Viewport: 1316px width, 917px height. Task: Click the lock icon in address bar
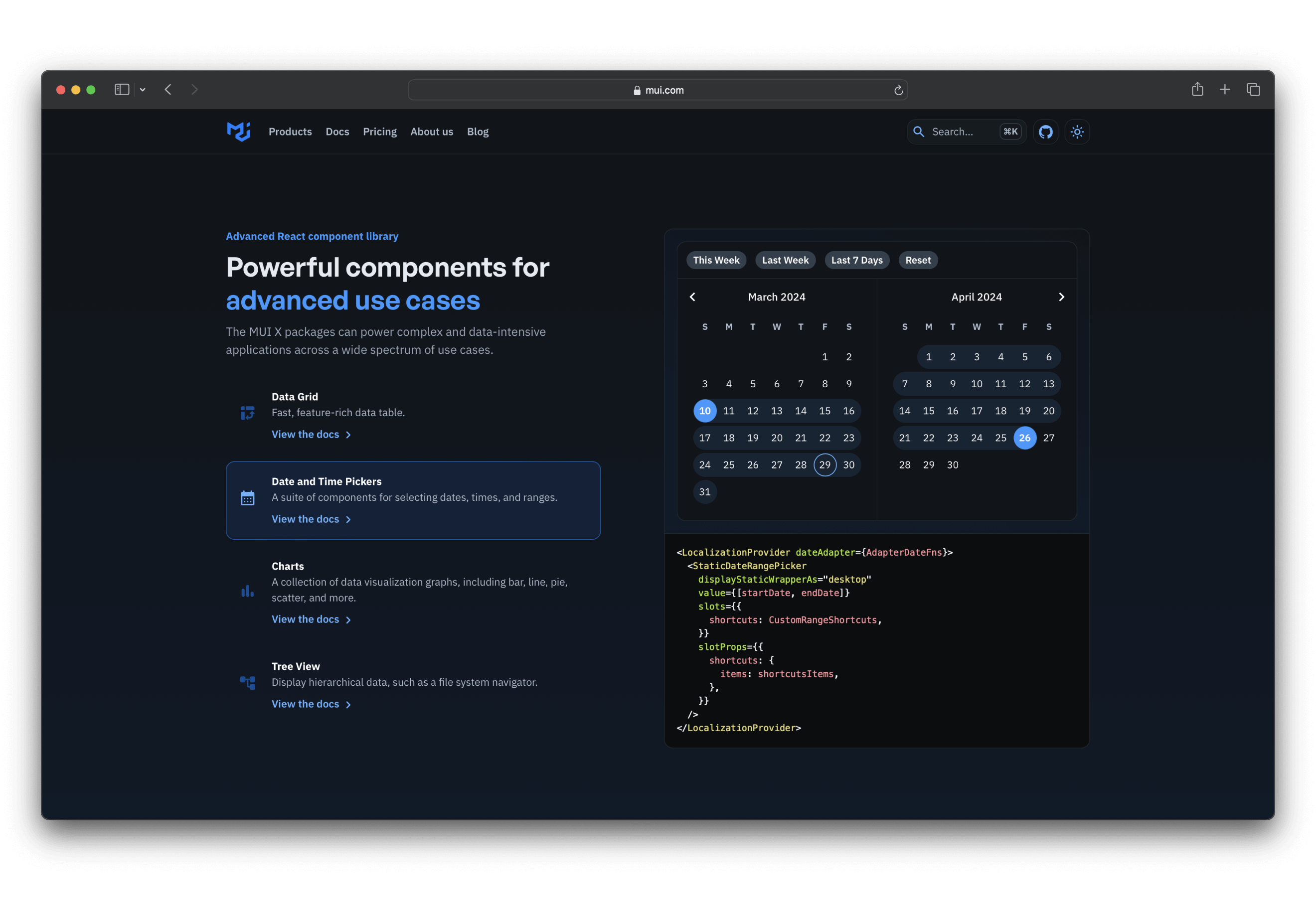(637, 90)
